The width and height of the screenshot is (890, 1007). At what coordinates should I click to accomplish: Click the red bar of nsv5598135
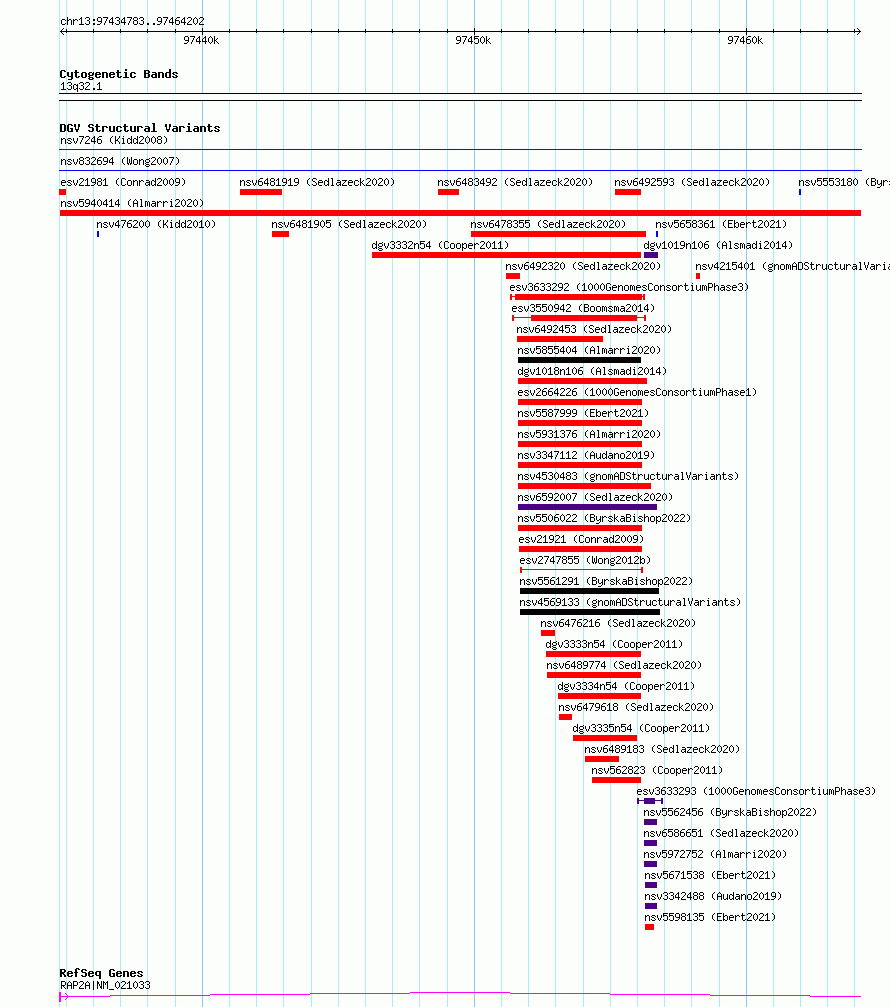[x=649, y=927]
